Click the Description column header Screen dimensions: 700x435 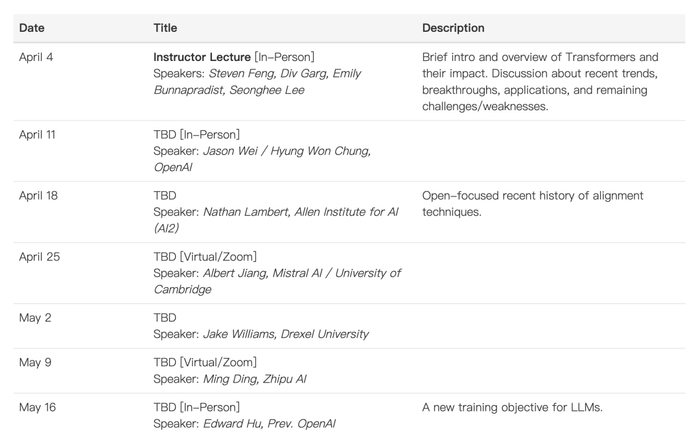coord(453,28)
